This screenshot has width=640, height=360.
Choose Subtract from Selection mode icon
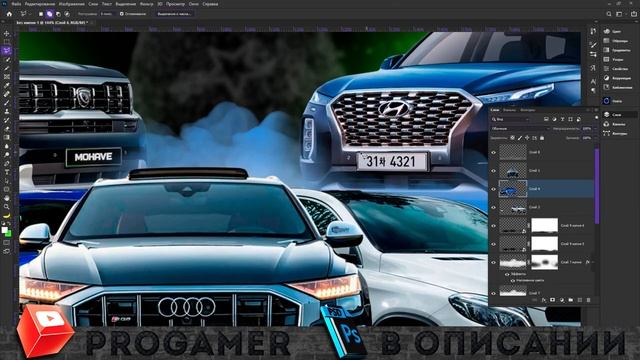coord(58,14)
